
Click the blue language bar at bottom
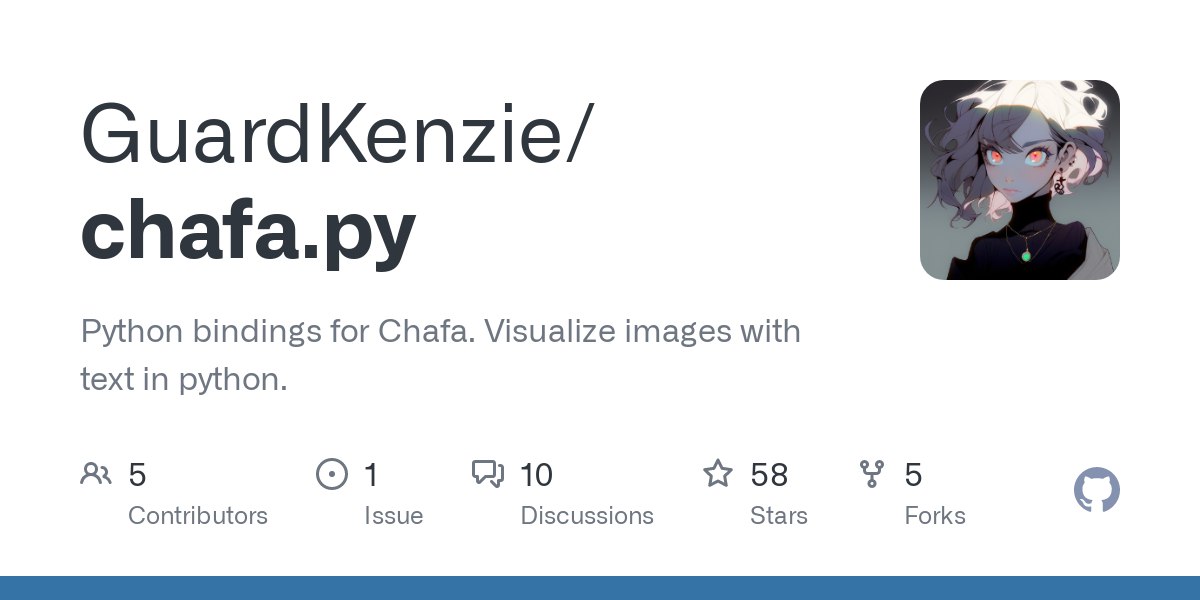(600, 588)
